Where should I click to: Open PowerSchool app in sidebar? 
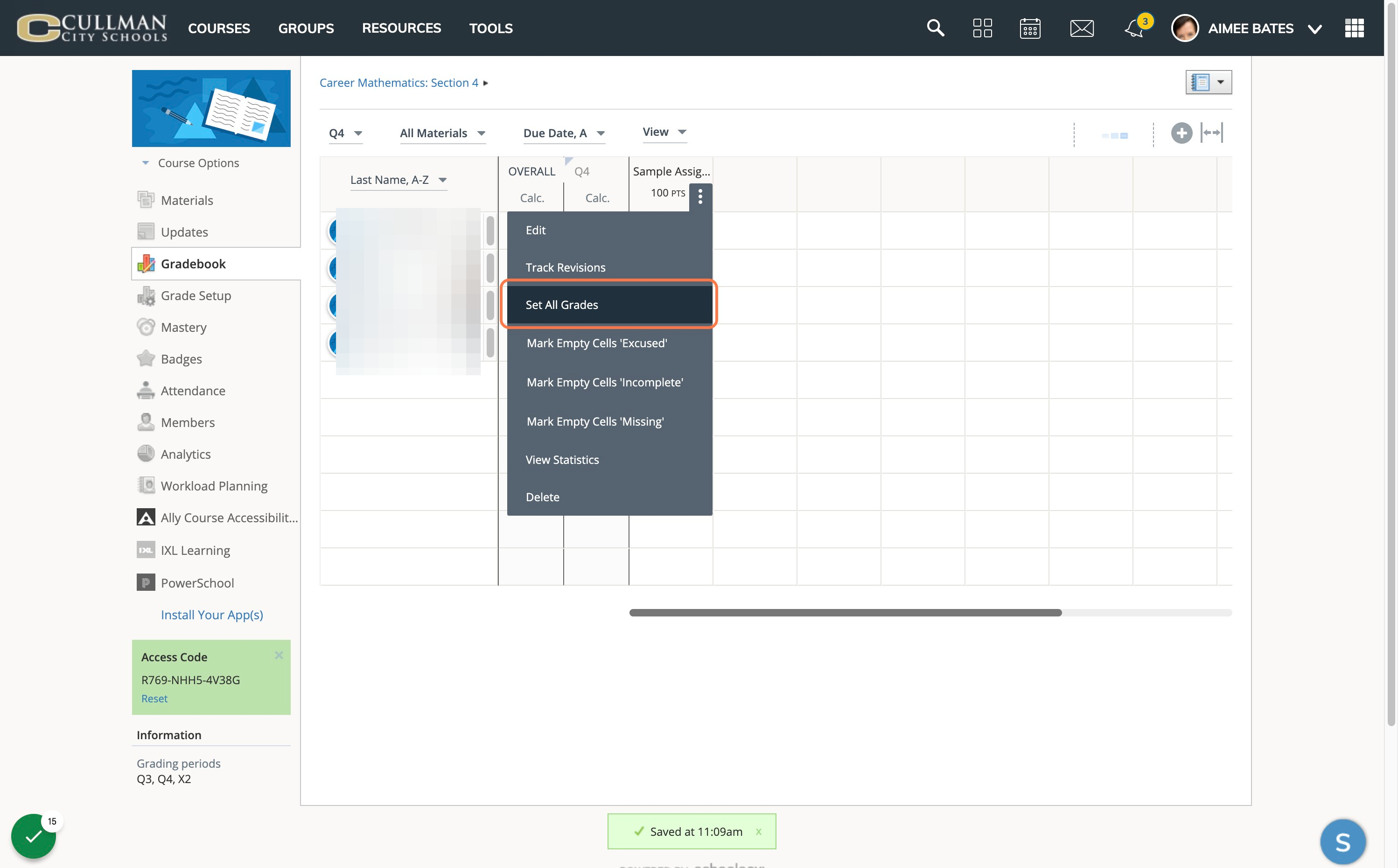197,583
